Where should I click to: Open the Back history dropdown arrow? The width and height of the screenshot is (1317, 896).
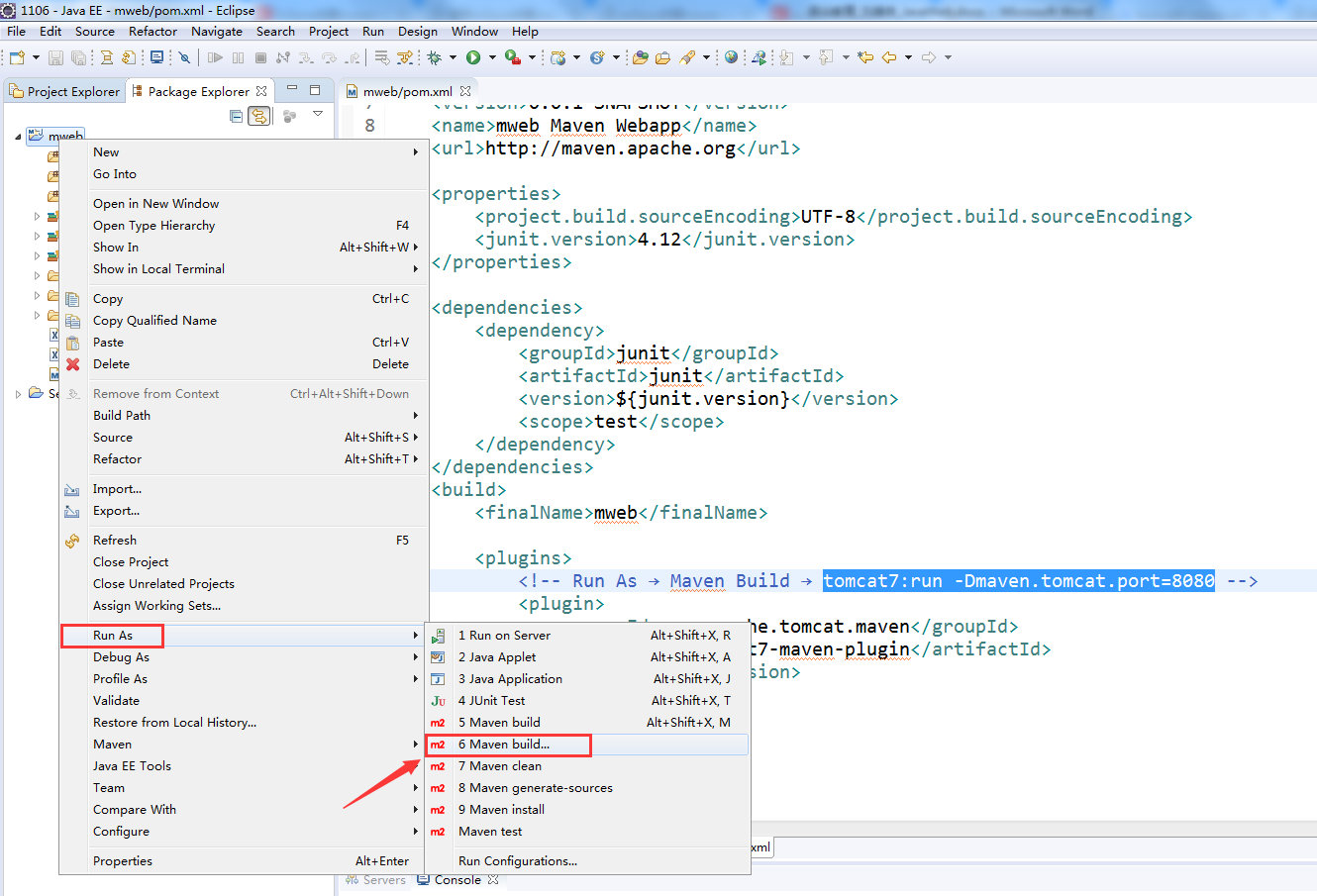(x=908, y=57)
